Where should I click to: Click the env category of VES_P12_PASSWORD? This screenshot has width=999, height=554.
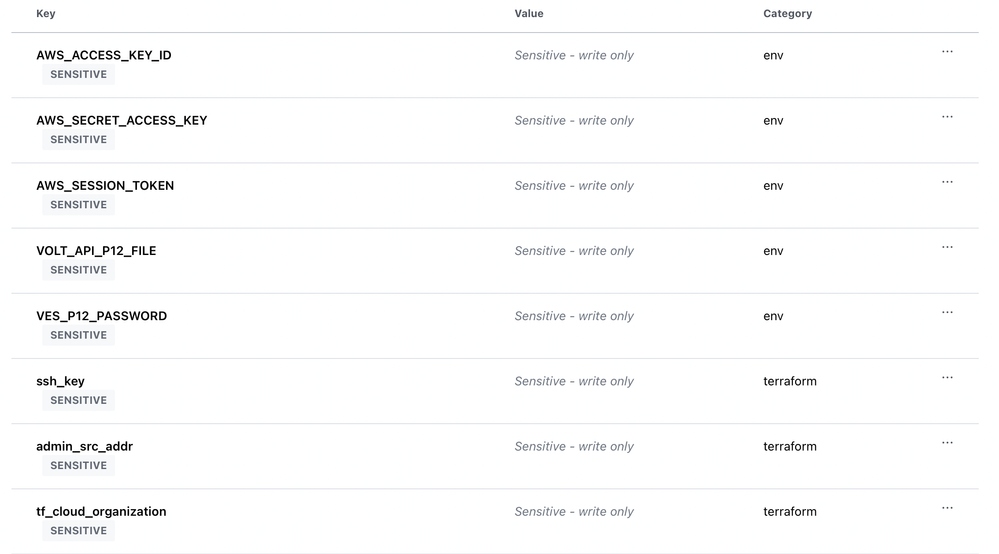point(773,316)
